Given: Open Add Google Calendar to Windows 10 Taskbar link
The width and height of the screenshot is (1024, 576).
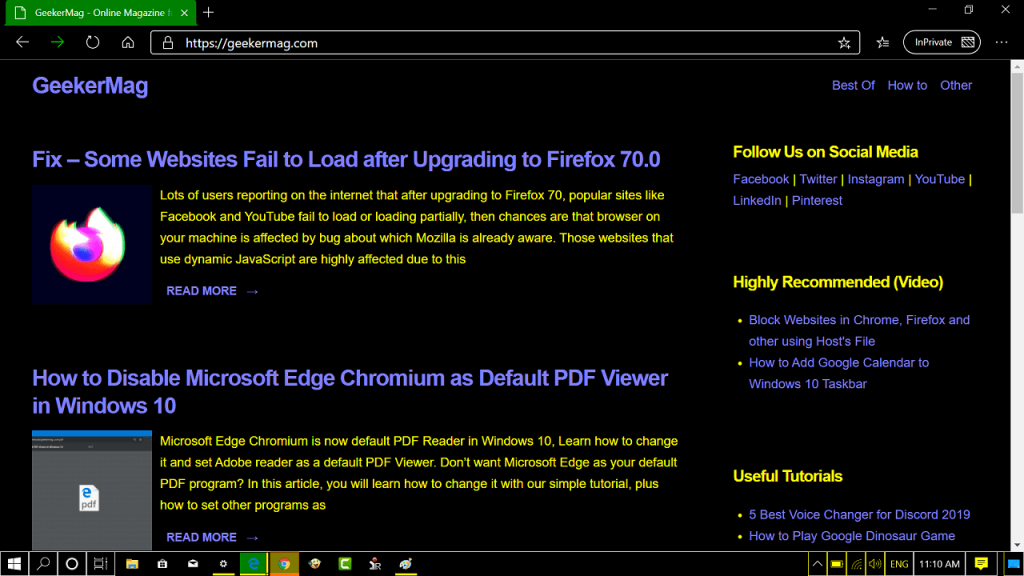Looking at the screenshot, I should pyautogui.click(x=839, y=373).
